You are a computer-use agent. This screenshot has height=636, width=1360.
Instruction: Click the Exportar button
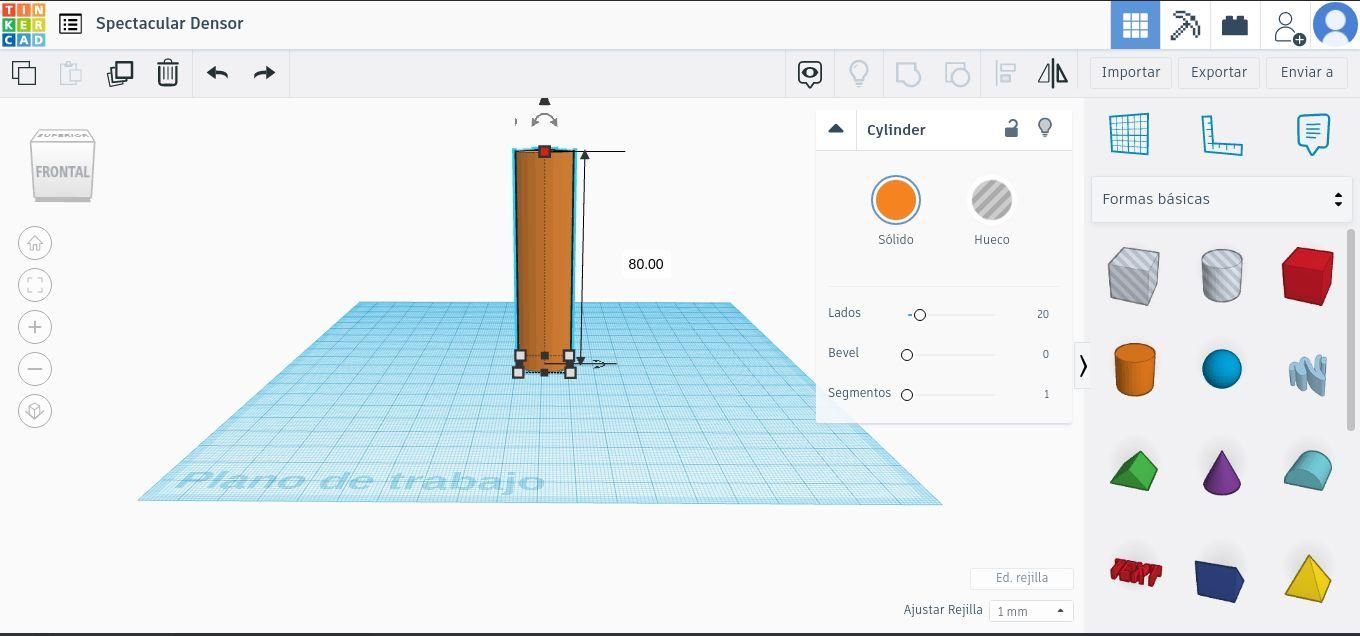[x=1219, y=72]
